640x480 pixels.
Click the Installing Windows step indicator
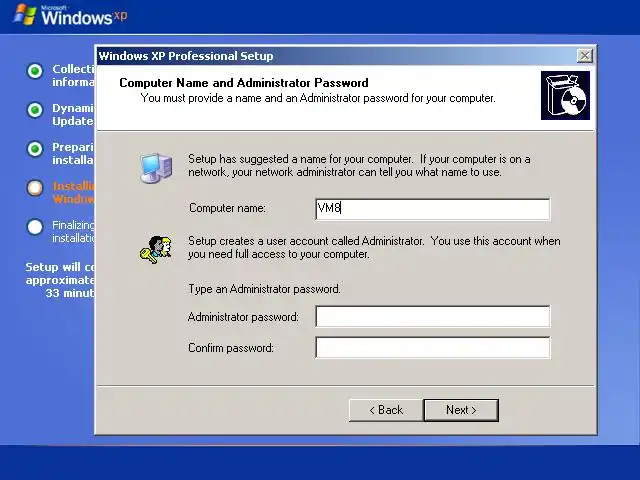click(35, 188)
